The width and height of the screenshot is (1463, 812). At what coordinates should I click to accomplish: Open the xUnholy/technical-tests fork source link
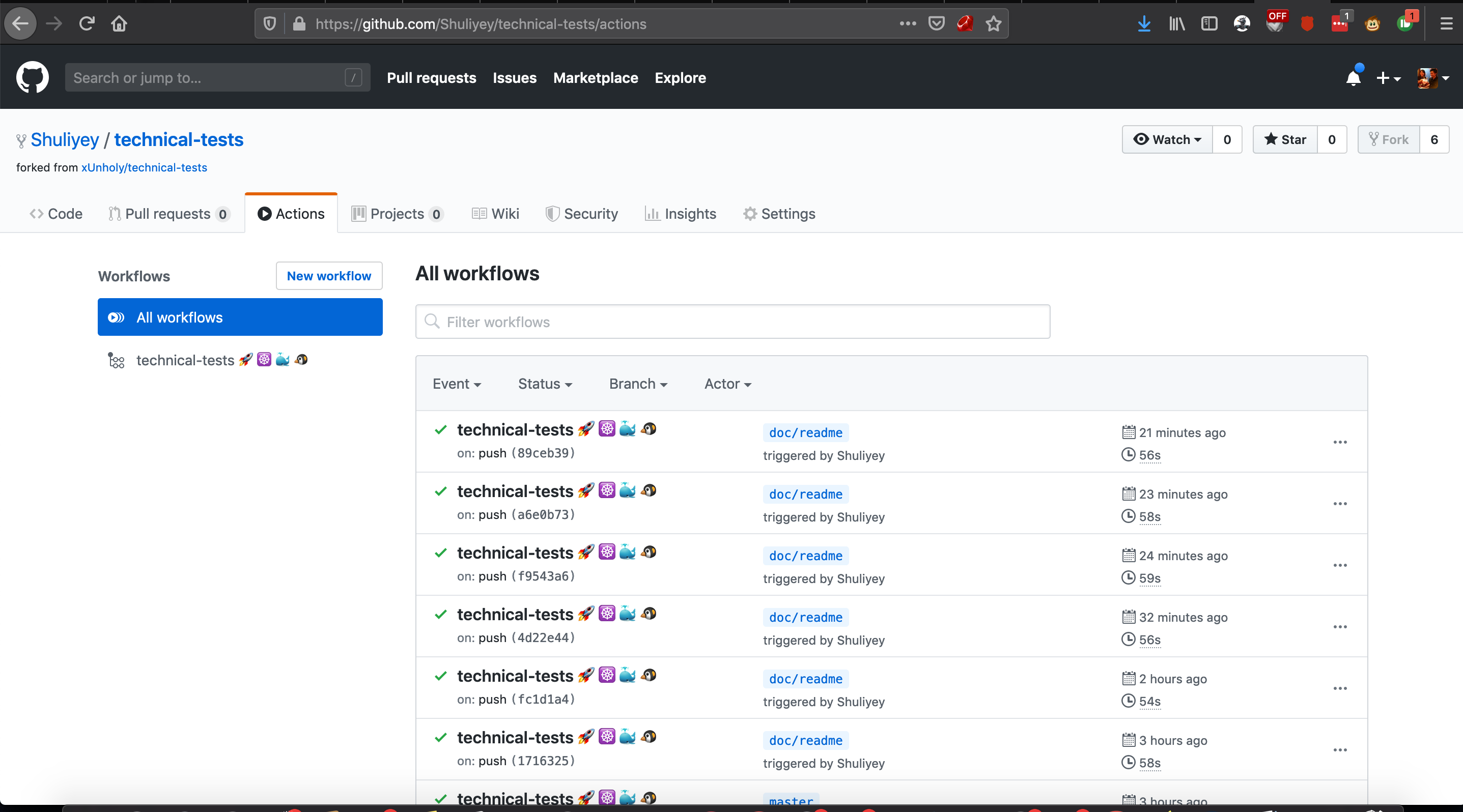coord(144,167)
